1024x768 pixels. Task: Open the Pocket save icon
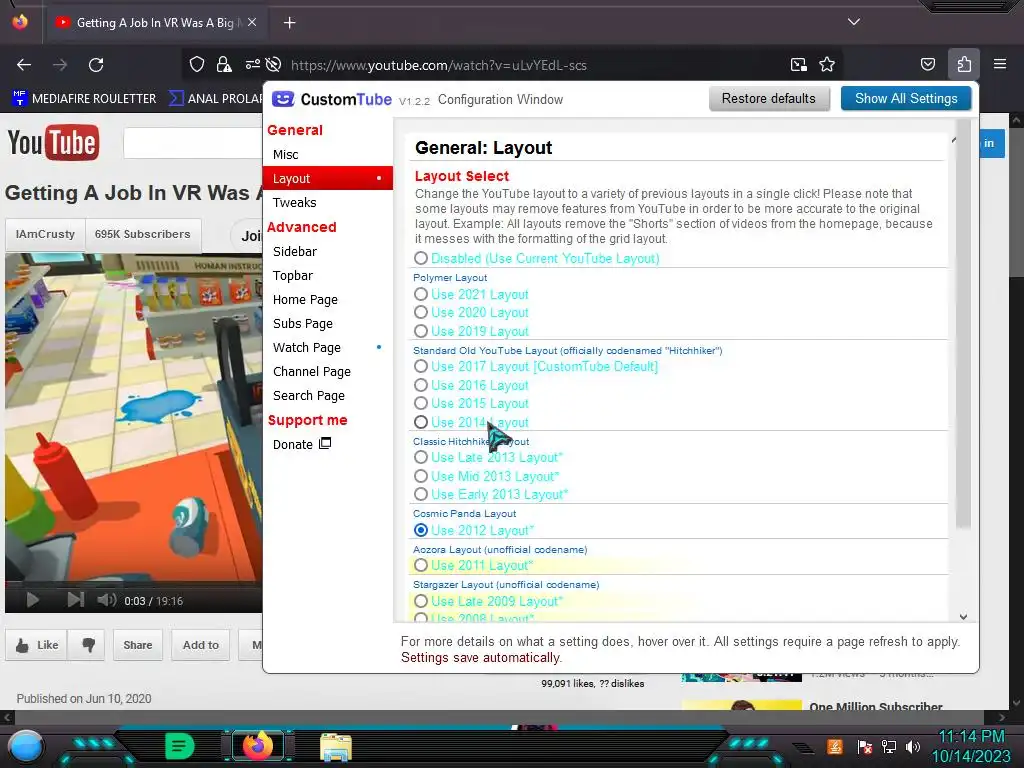(x=927, y=64)
